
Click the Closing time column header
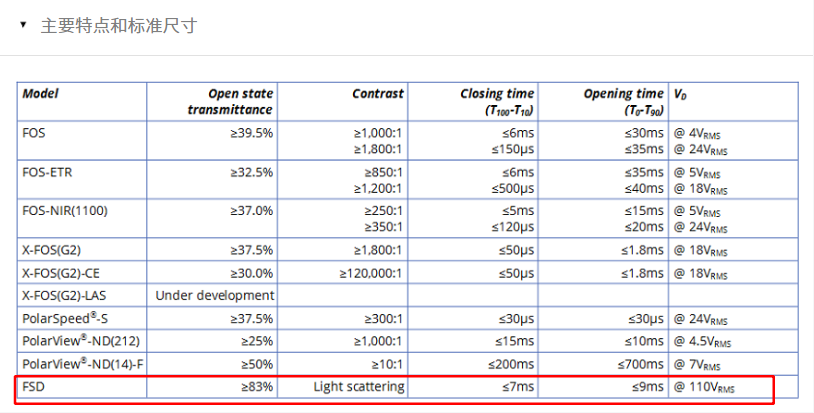[497, 101]
